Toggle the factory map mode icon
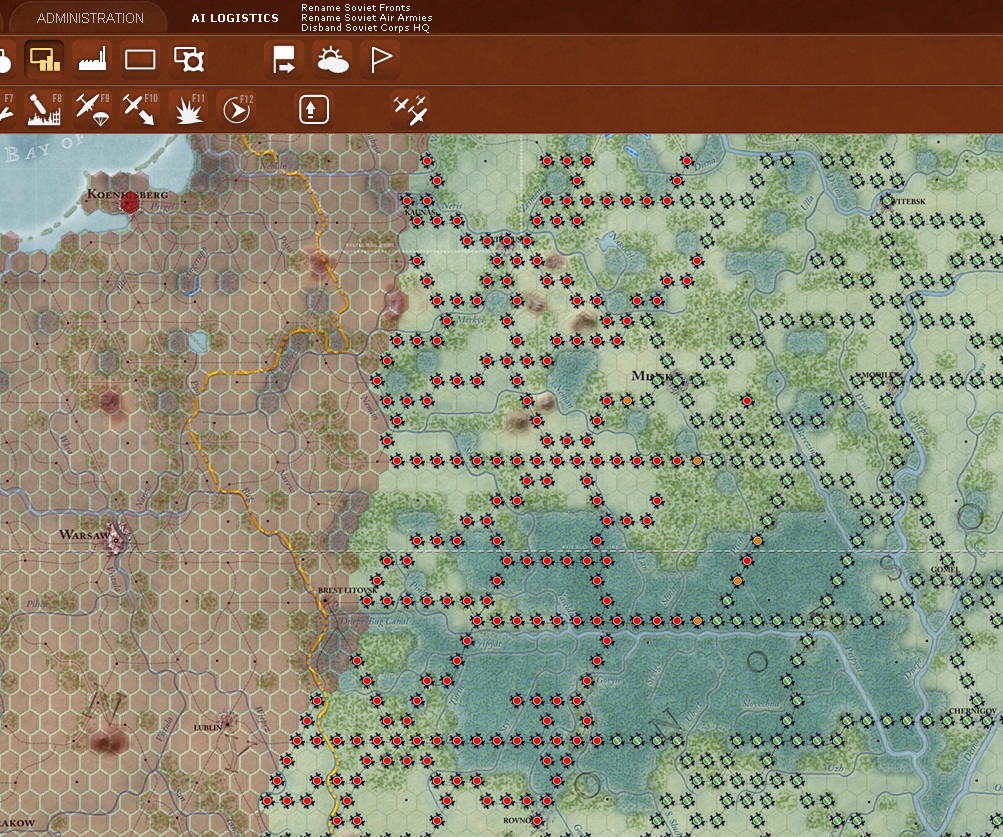Viewport: 1003px width, 837px height. (92, 60)
